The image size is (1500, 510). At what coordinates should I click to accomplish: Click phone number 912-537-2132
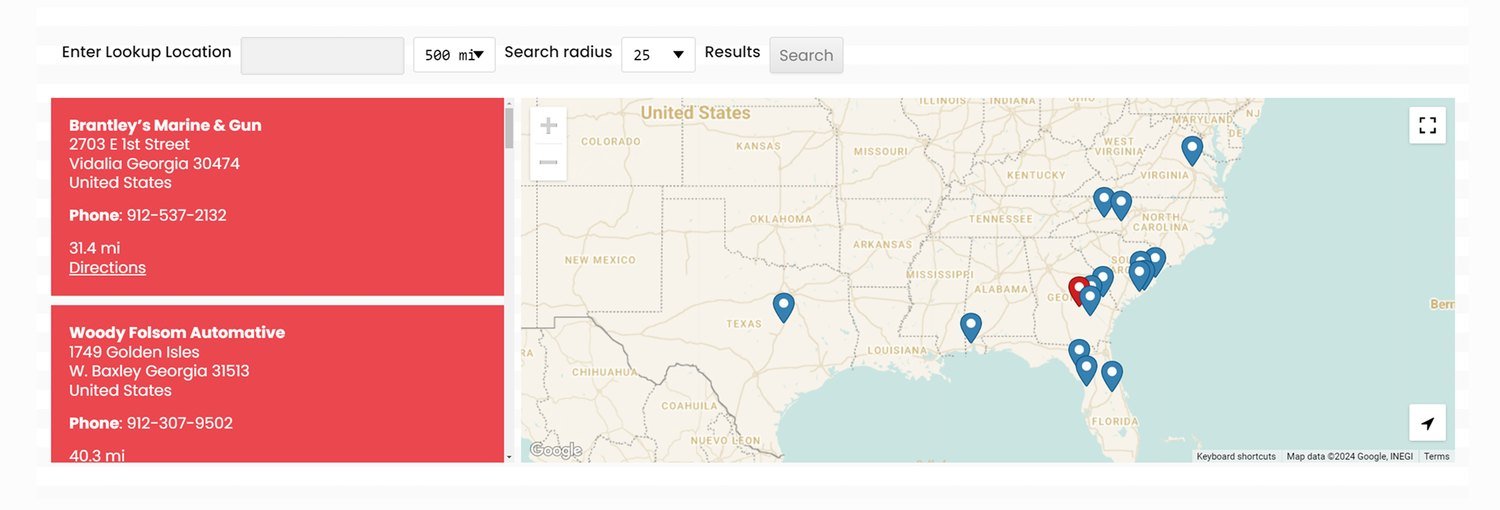tap(176, 215)
